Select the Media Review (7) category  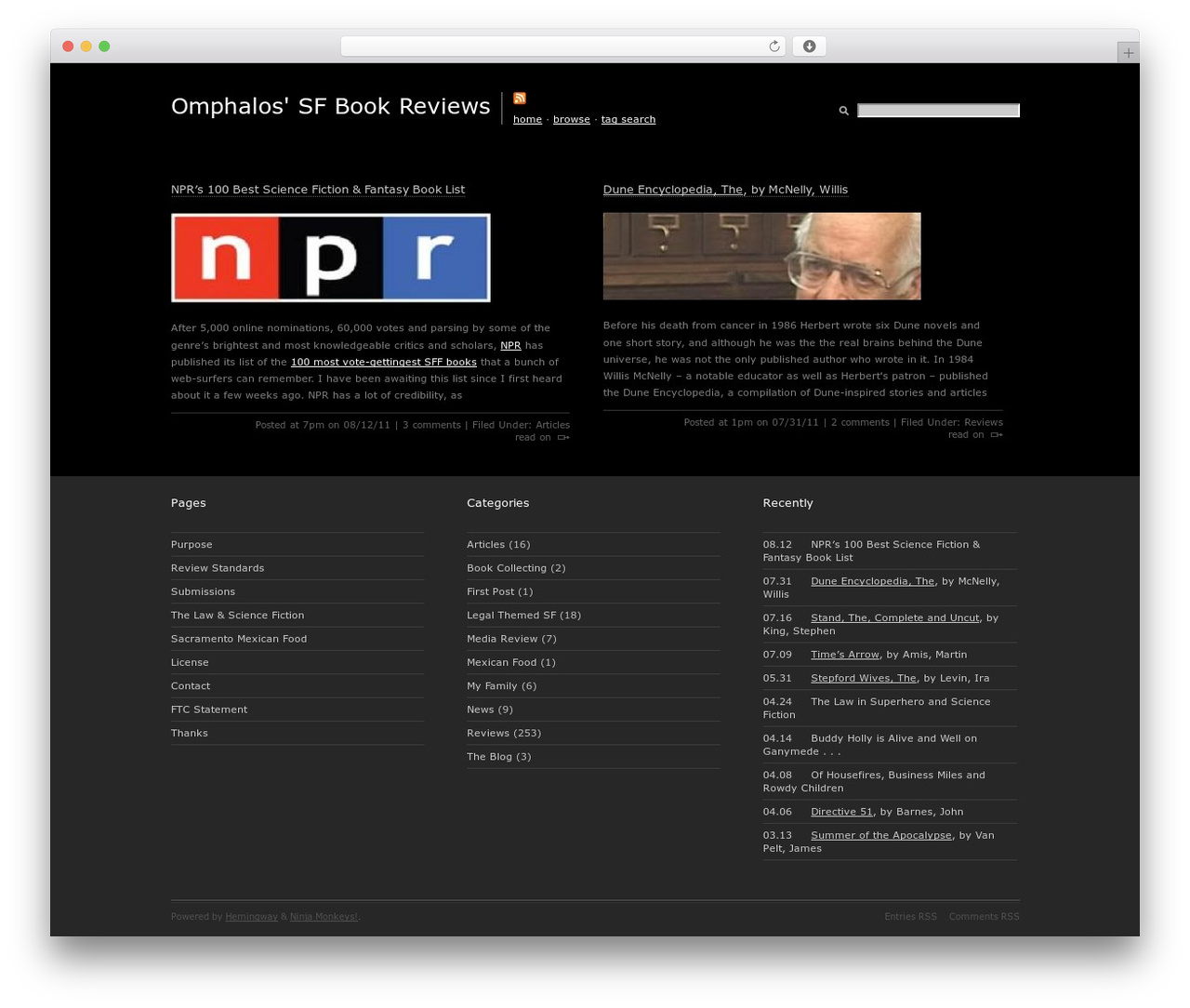(511, 639)
